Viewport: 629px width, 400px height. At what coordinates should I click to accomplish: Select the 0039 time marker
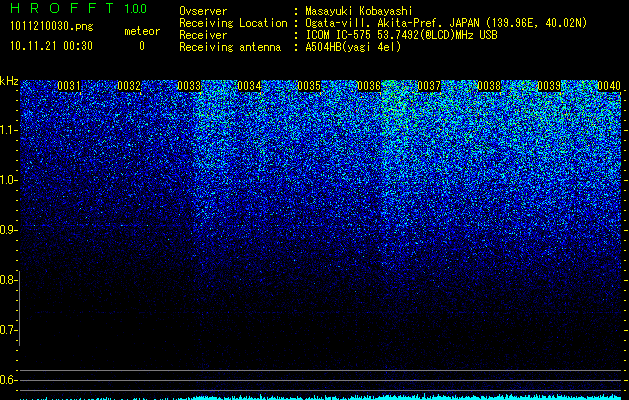tap(549, 86)
